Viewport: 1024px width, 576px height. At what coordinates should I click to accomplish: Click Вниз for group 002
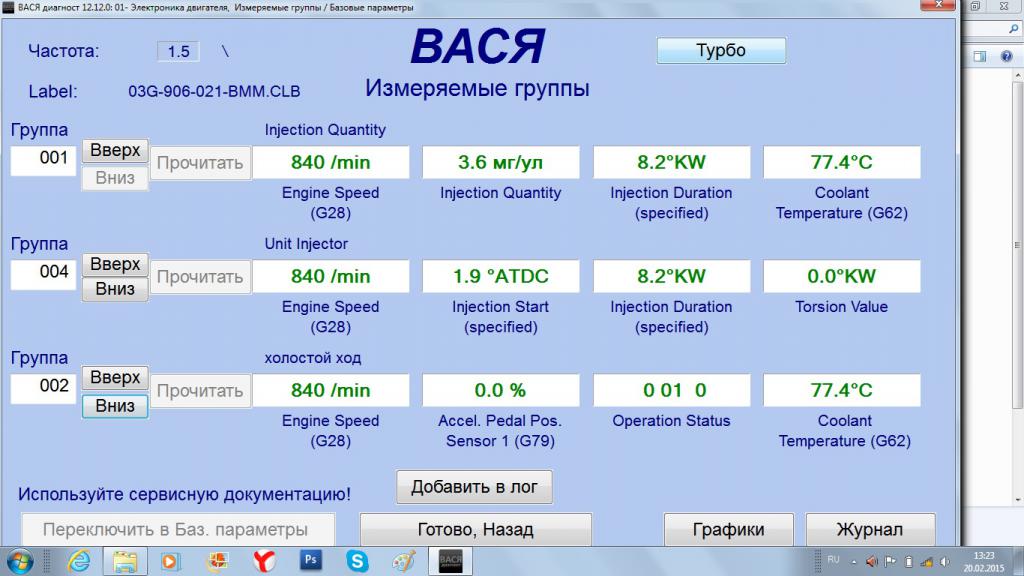point(115,406)
